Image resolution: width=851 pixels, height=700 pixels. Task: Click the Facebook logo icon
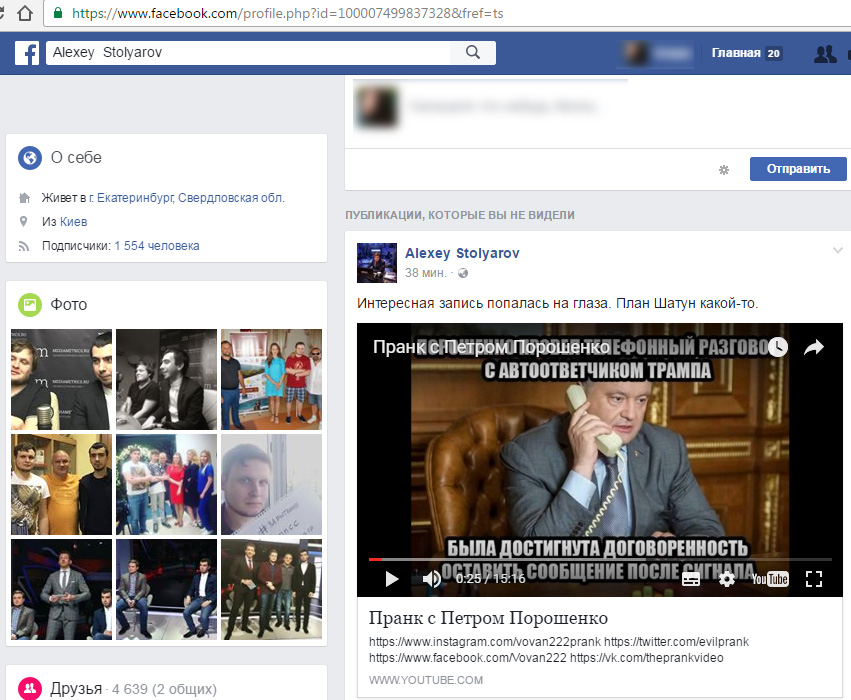26,53
